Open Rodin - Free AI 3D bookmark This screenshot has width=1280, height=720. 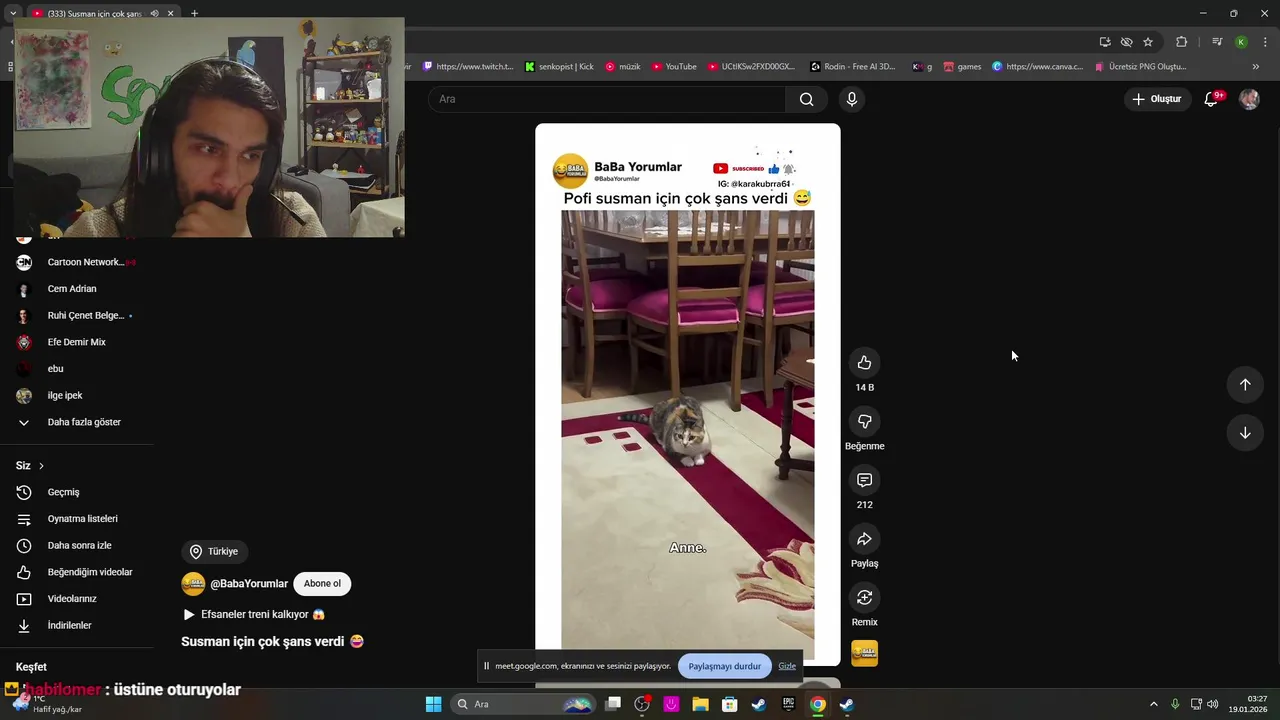852,67
